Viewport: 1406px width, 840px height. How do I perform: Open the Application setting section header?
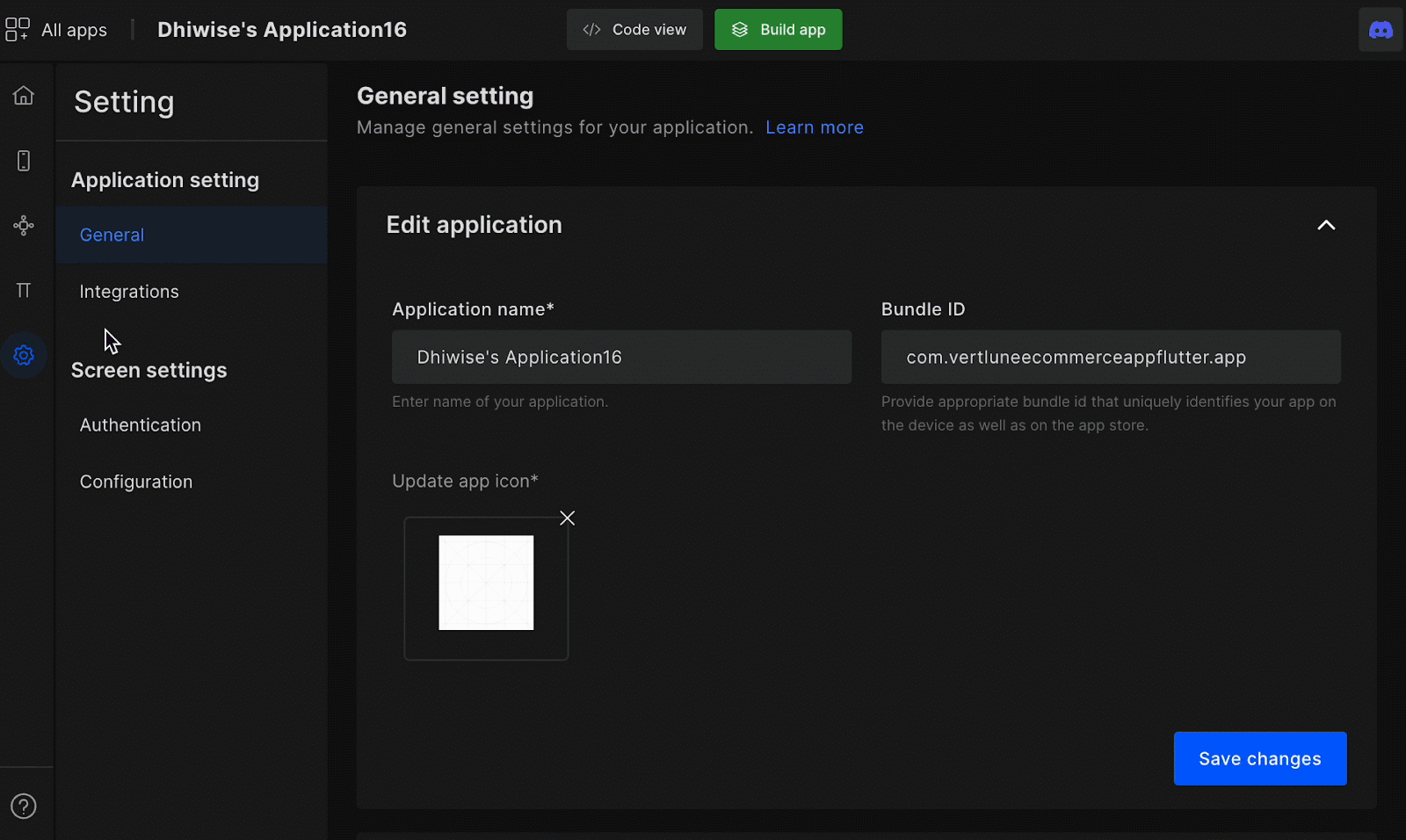coord(164,179)
